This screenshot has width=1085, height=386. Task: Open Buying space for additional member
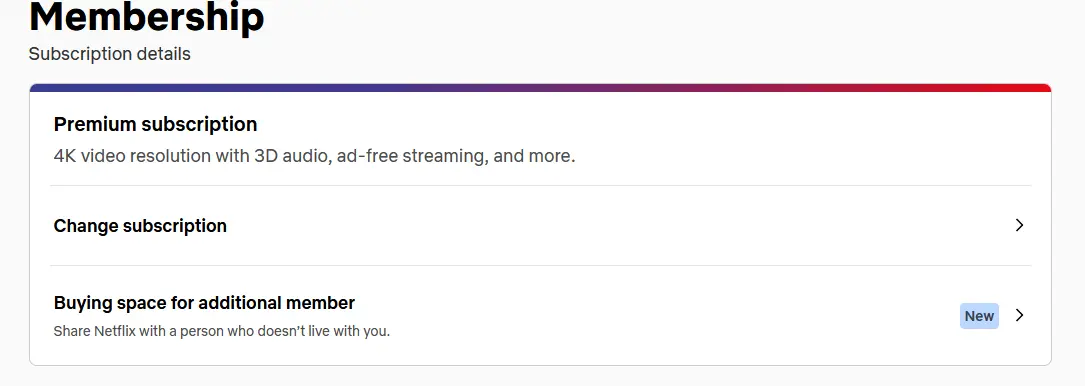(540, 315)
